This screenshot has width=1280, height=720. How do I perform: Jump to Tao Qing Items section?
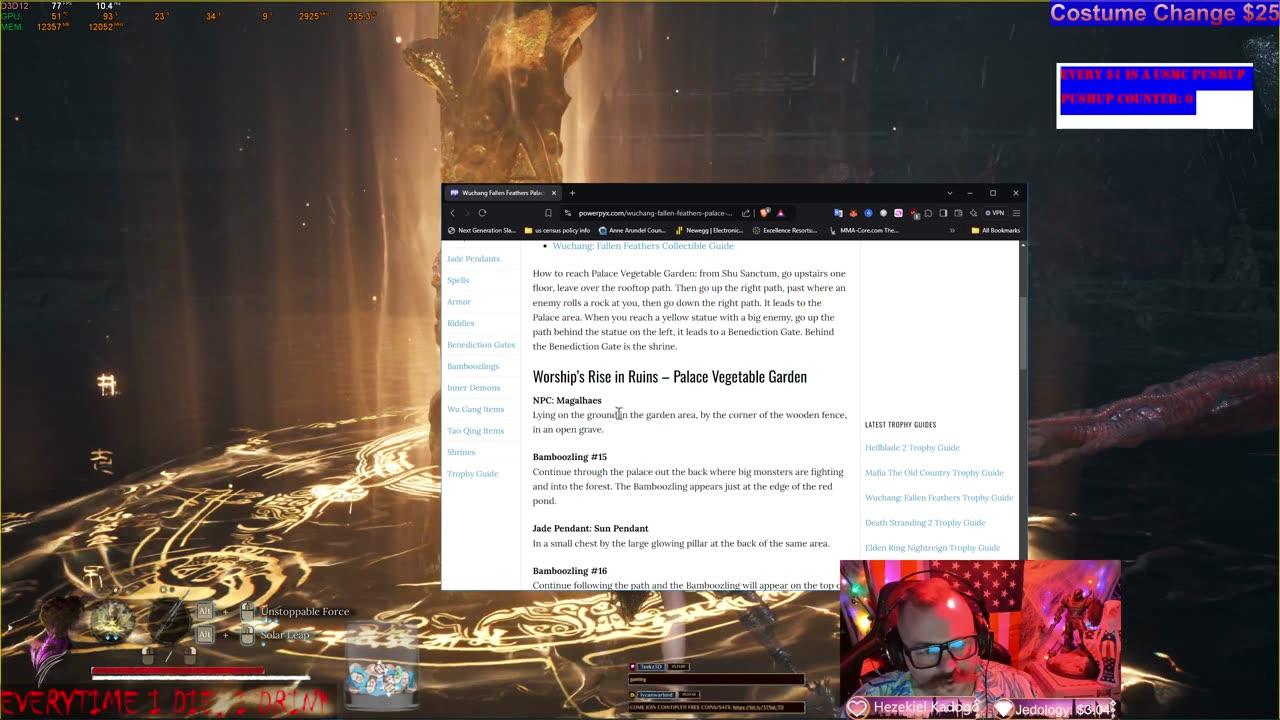[476, 431]
